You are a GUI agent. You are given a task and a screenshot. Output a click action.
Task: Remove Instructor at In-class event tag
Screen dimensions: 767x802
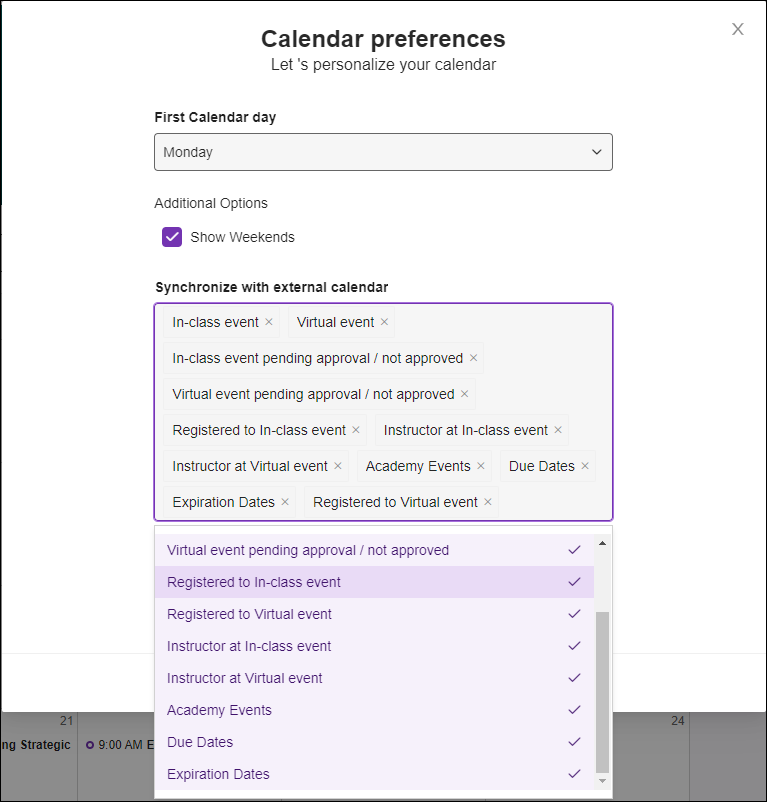(x=558, y=430)
